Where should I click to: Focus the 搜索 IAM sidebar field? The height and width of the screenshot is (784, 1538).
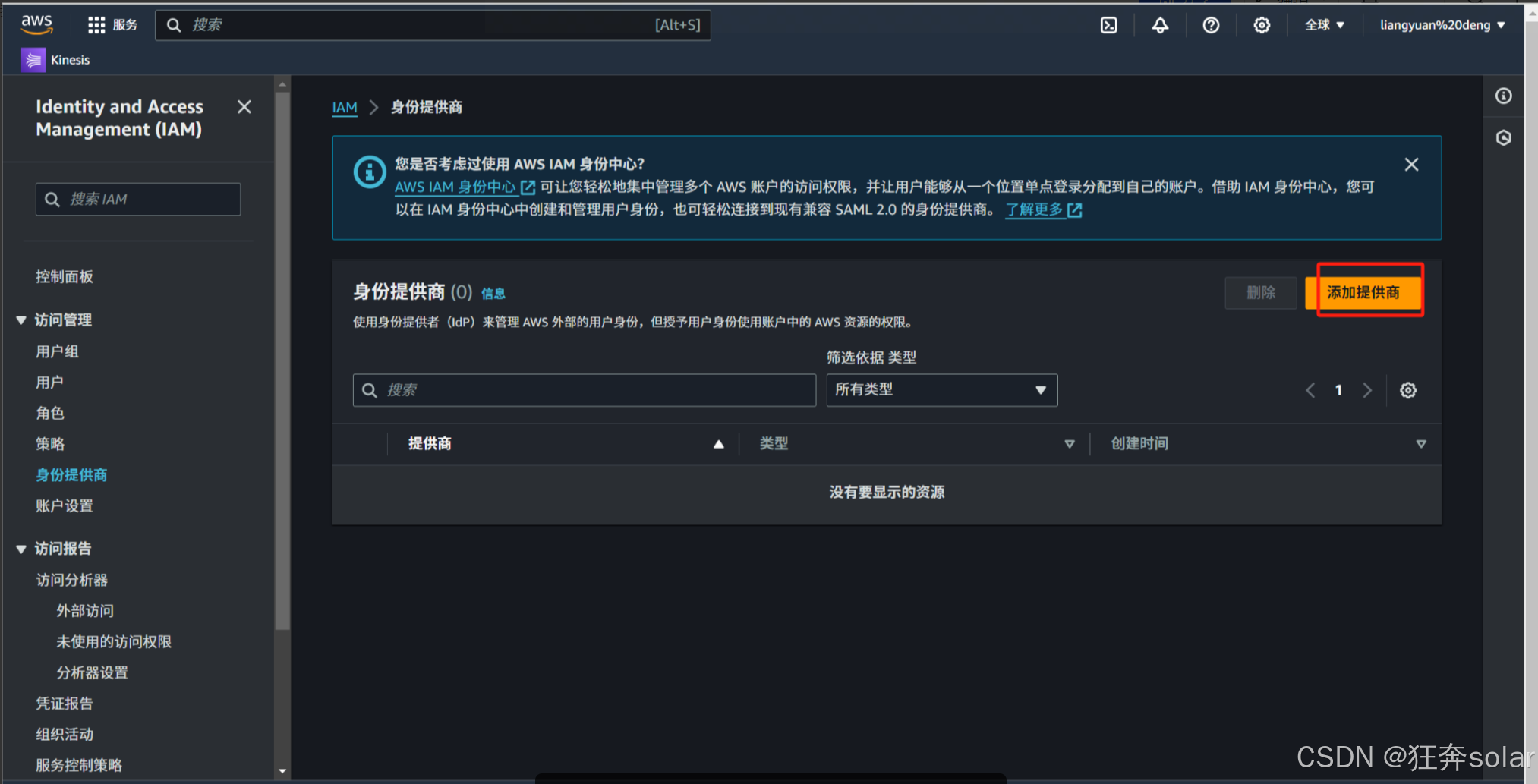138,199
